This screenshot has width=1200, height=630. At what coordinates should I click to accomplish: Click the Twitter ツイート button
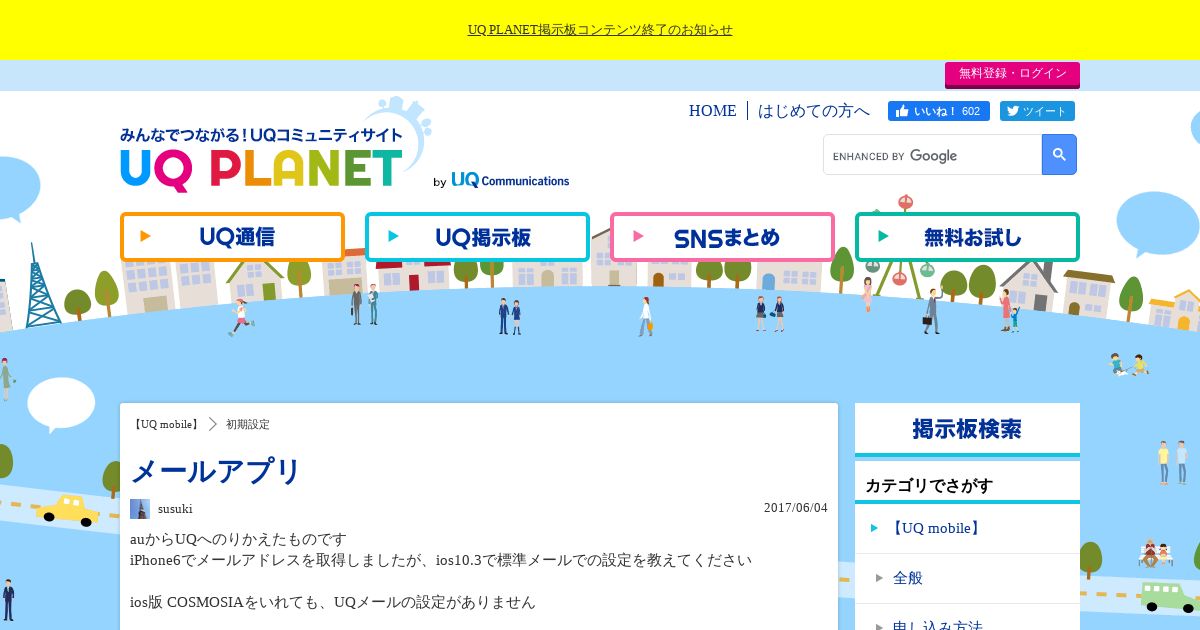[x=1037, y=111]
